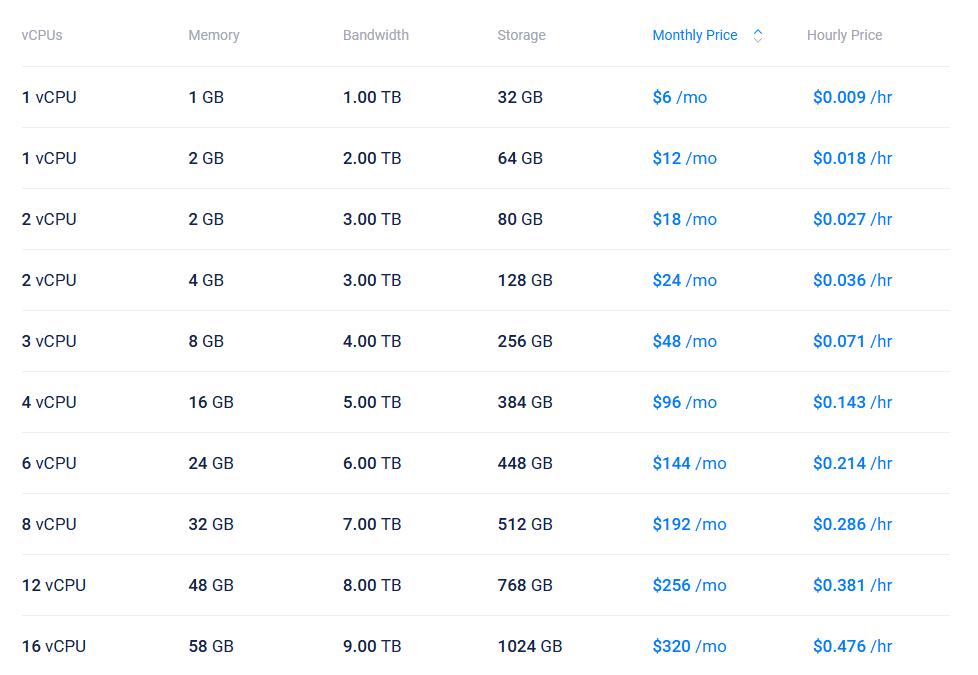Select the $320 /mo plan price

click(690, 646)
